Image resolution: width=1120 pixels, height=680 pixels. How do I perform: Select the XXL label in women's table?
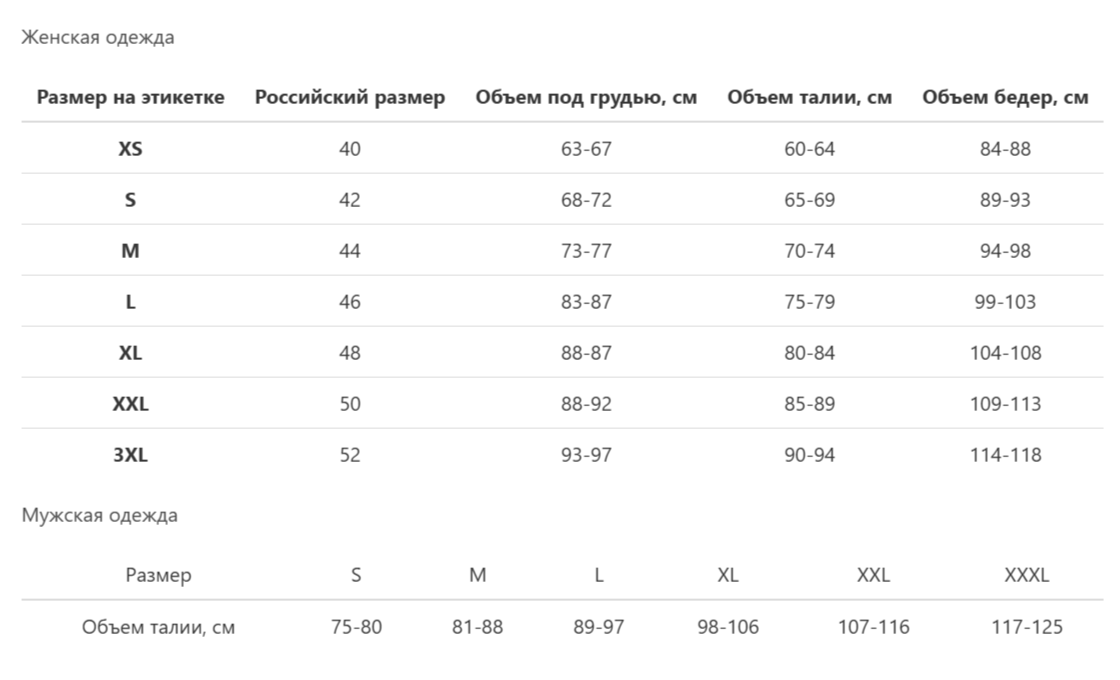tap(130, 404)
